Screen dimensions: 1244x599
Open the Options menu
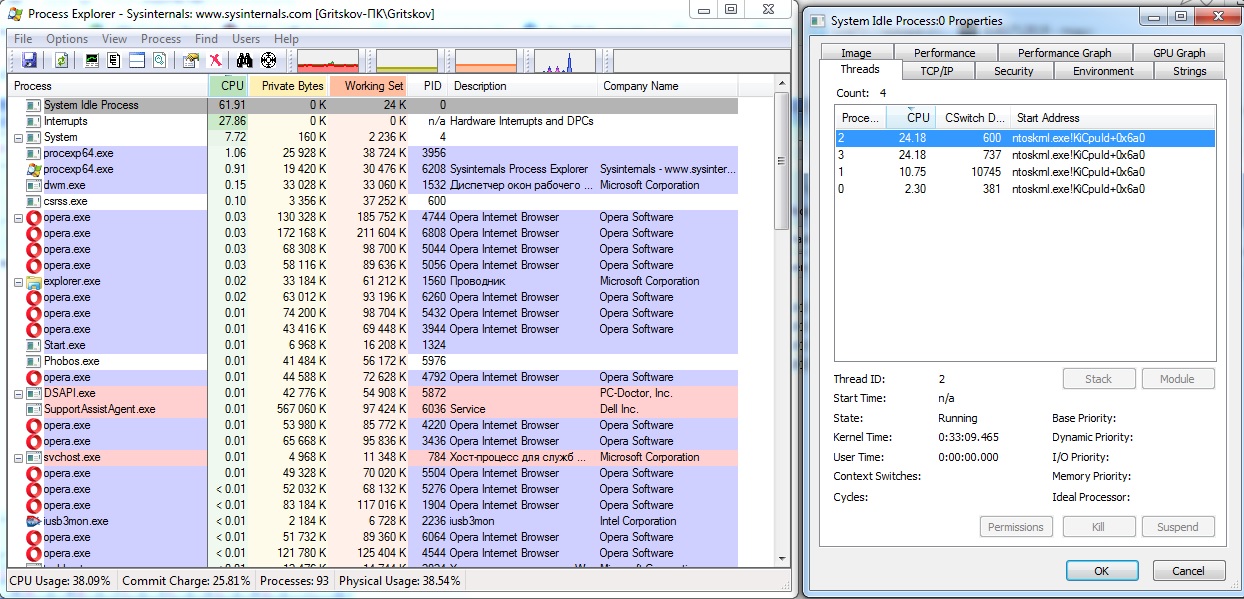click(x=67, y=39)
